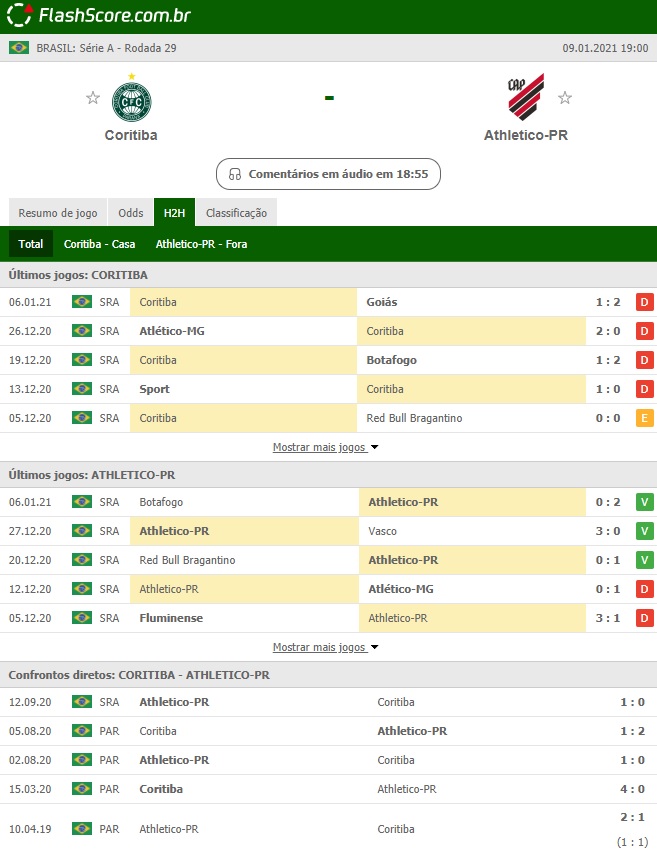Click the PAR label in the 05.08.20 row
This screenshot has height=853, width=657.
(x=109, y=731)
